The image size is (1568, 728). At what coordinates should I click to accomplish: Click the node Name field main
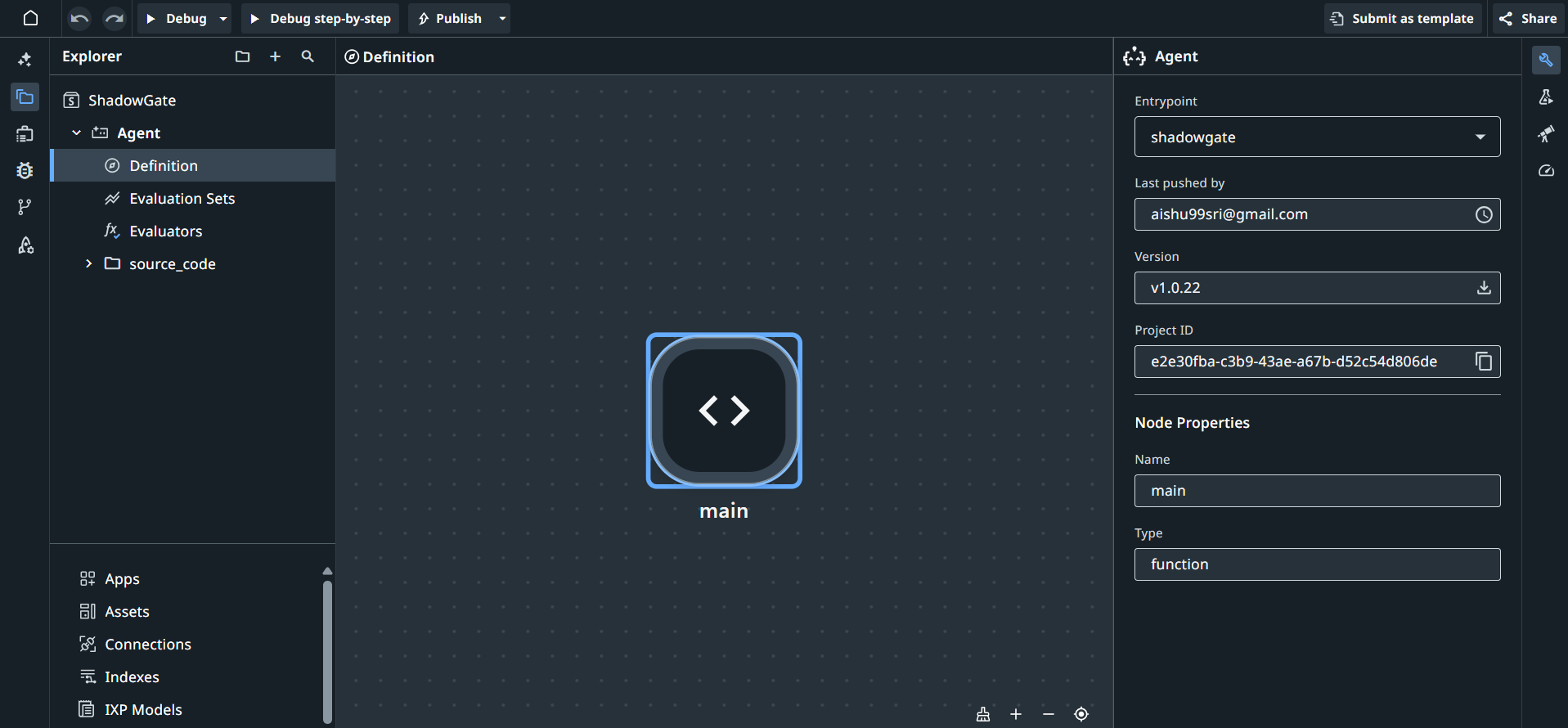point(1317,491)
